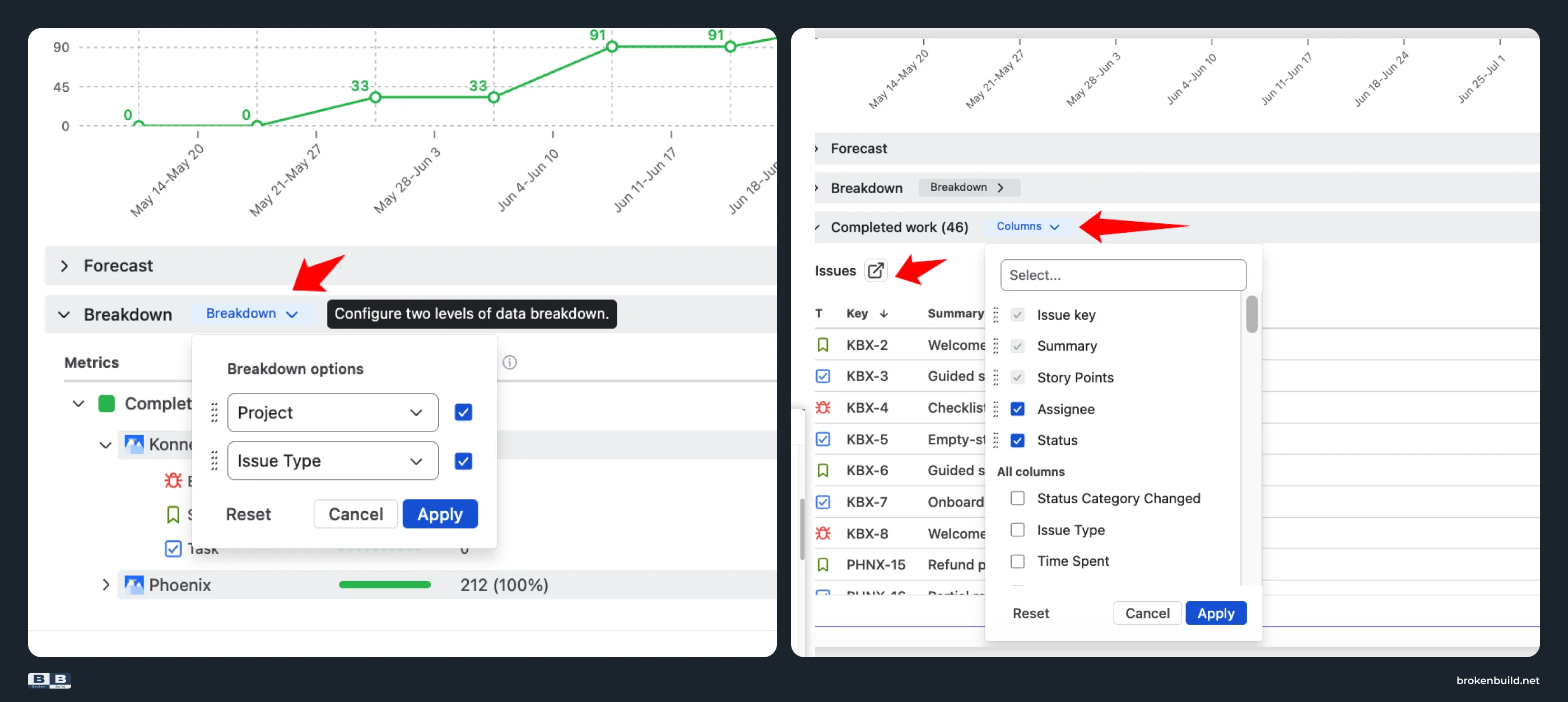Image resolution: width=1568 pixels, height=702 pixels.
Task: Click the sort arrow next to Key header
Action: (x=884, y=314)
